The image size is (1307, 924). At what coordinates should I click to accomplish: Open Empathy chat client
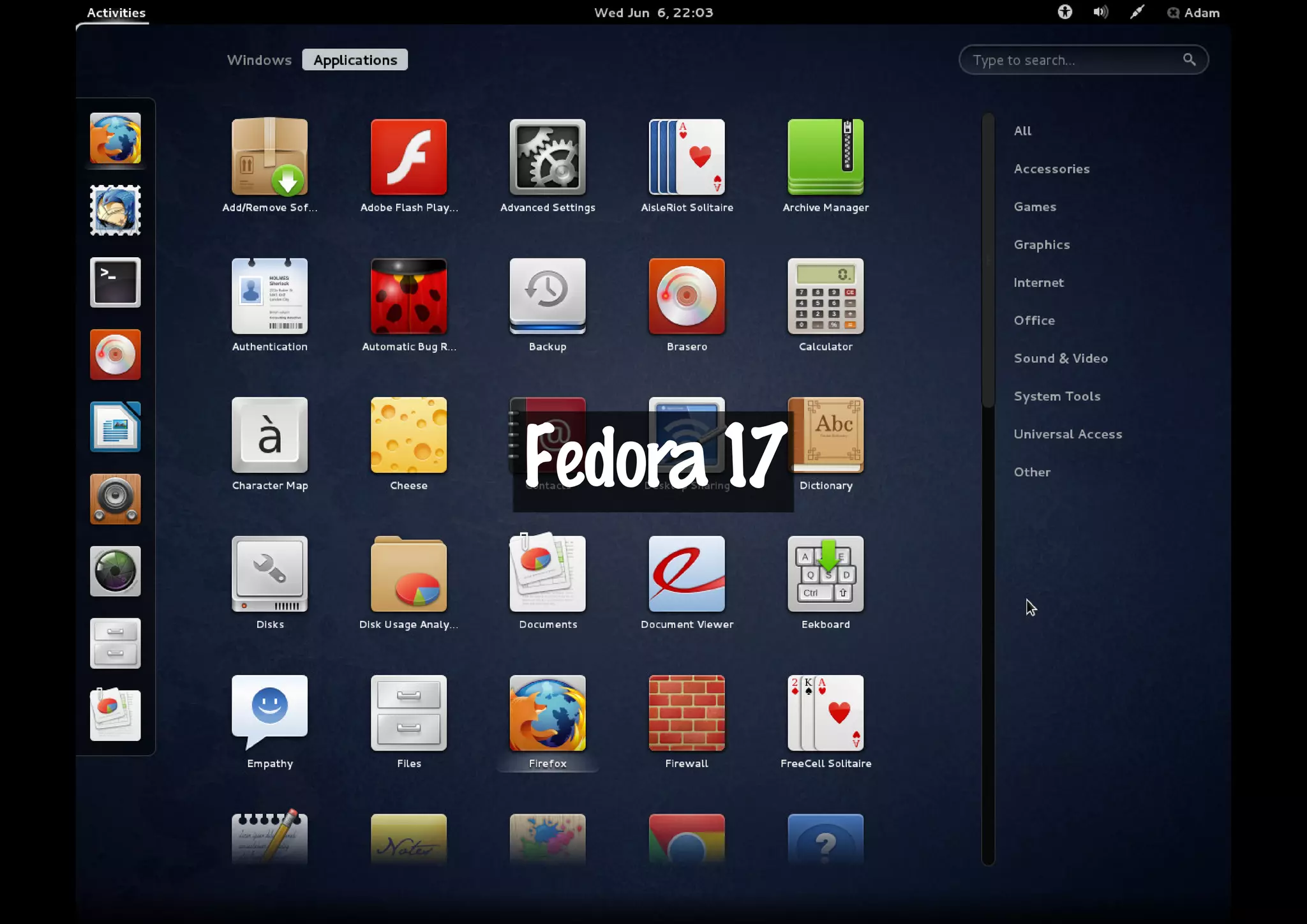click(x=269, y=722)
